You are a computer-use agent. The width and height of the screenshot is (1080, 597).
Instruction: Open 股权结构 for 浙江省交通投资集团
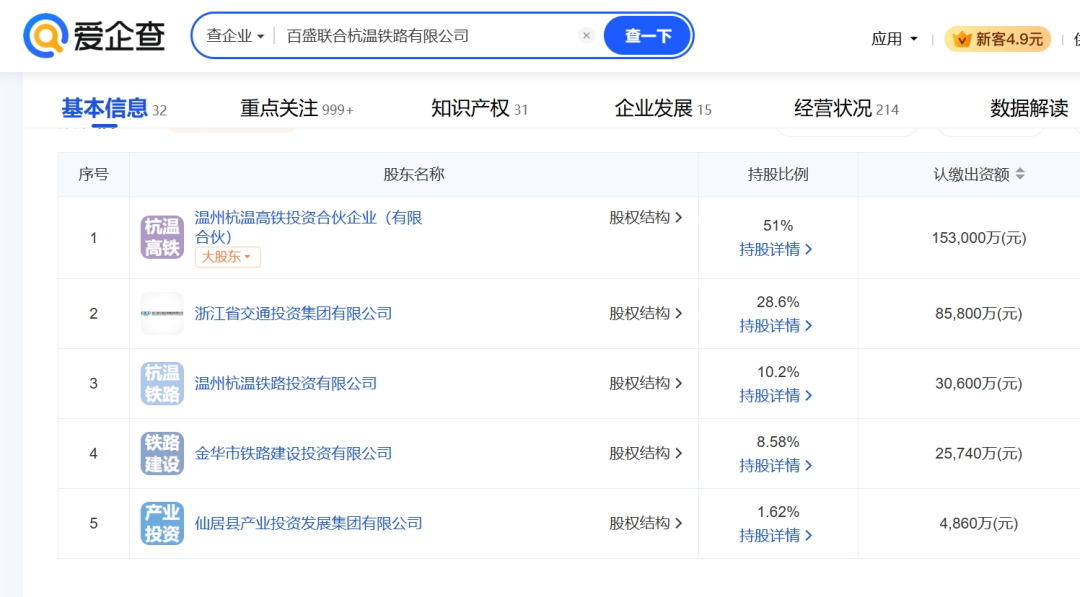click(x=645, y=313)
